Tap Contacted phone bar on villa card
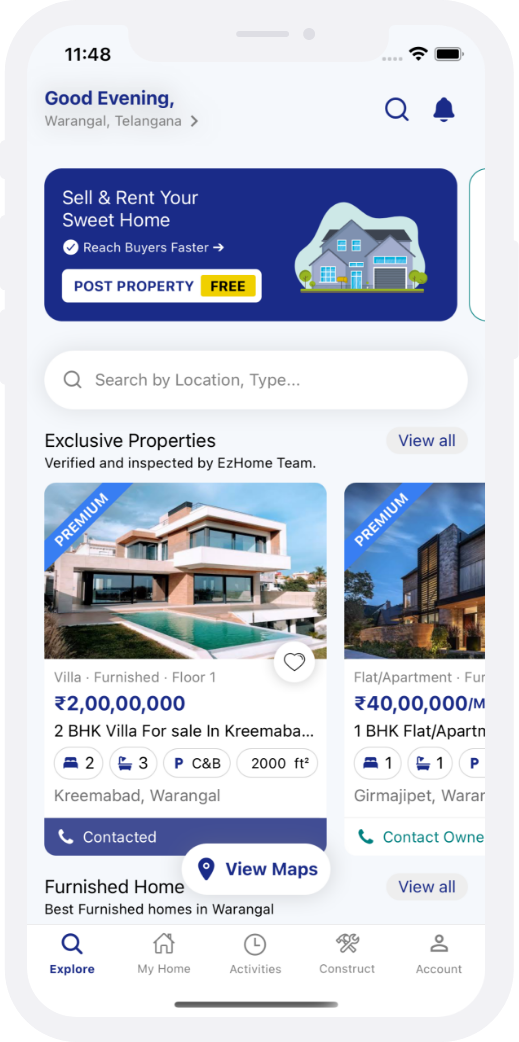This screenshot has width=519, height=1042. pyautogui.click(x=185, y=837)
